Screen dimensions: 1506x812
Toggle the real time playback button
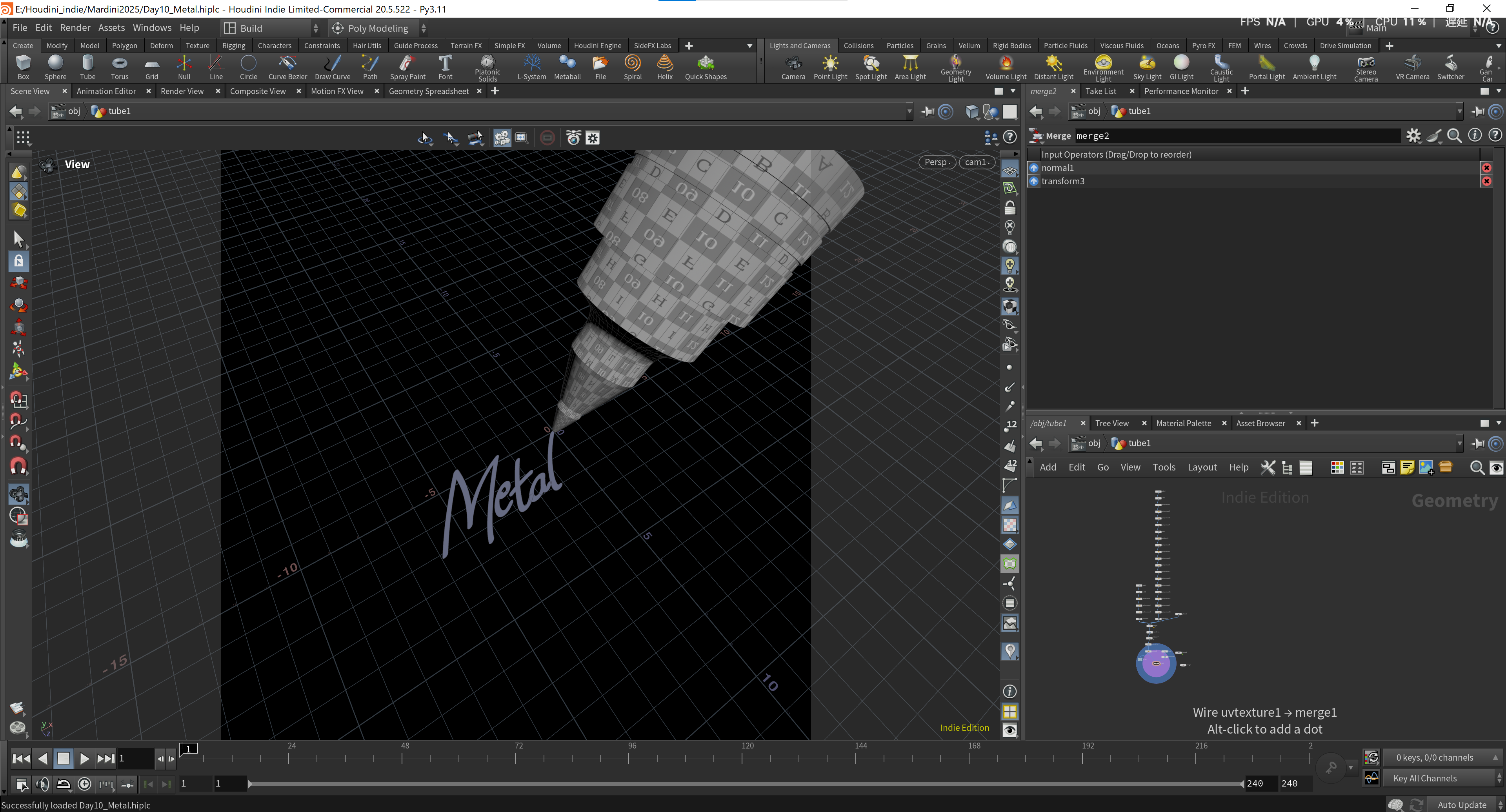[84, 784]
